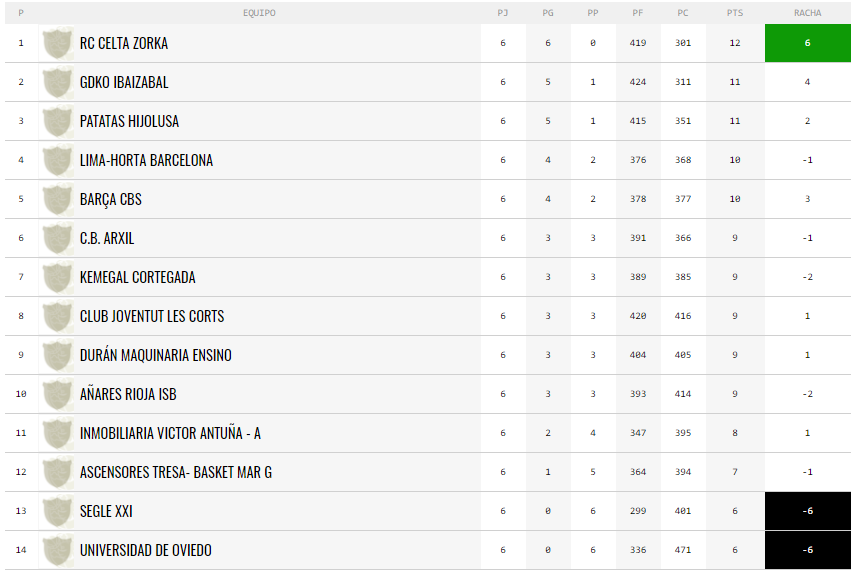This screenshot has width=855, height=577.
Task: Click the RC Celta Zorka team crest
Action: point(57,43)
